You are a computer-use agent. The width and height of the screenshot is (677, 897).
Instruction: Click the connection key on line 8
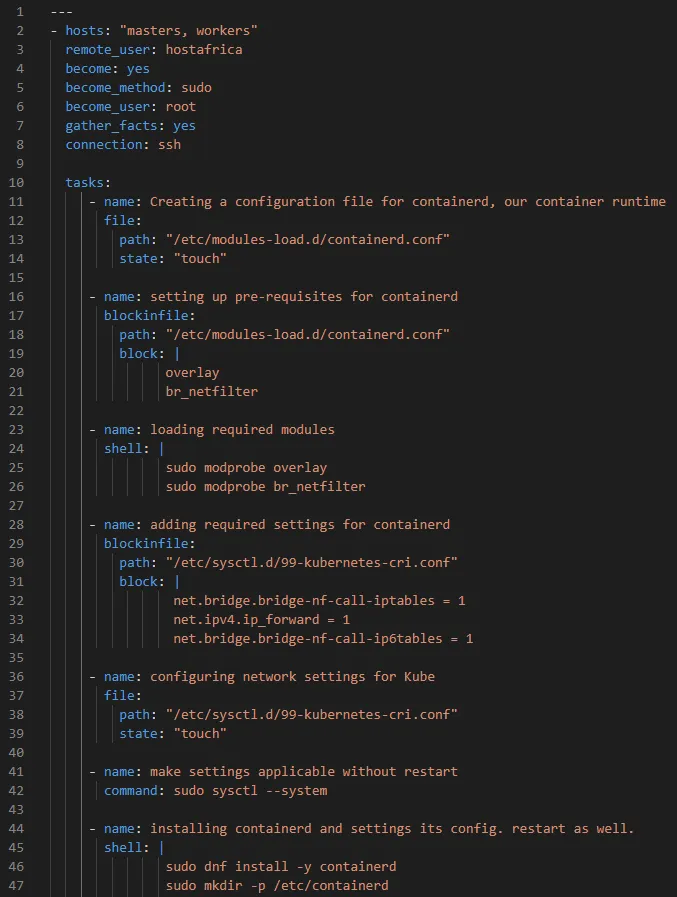[104, 144]
